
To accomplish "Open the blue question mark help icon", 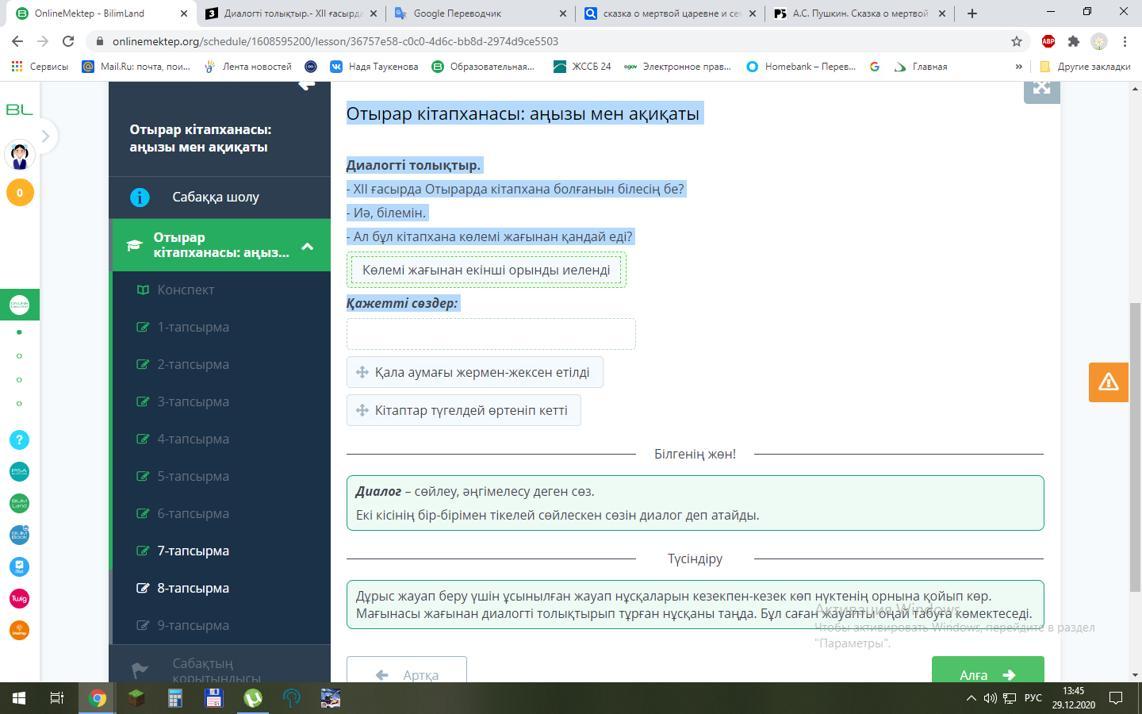I will tap(19, 439).
